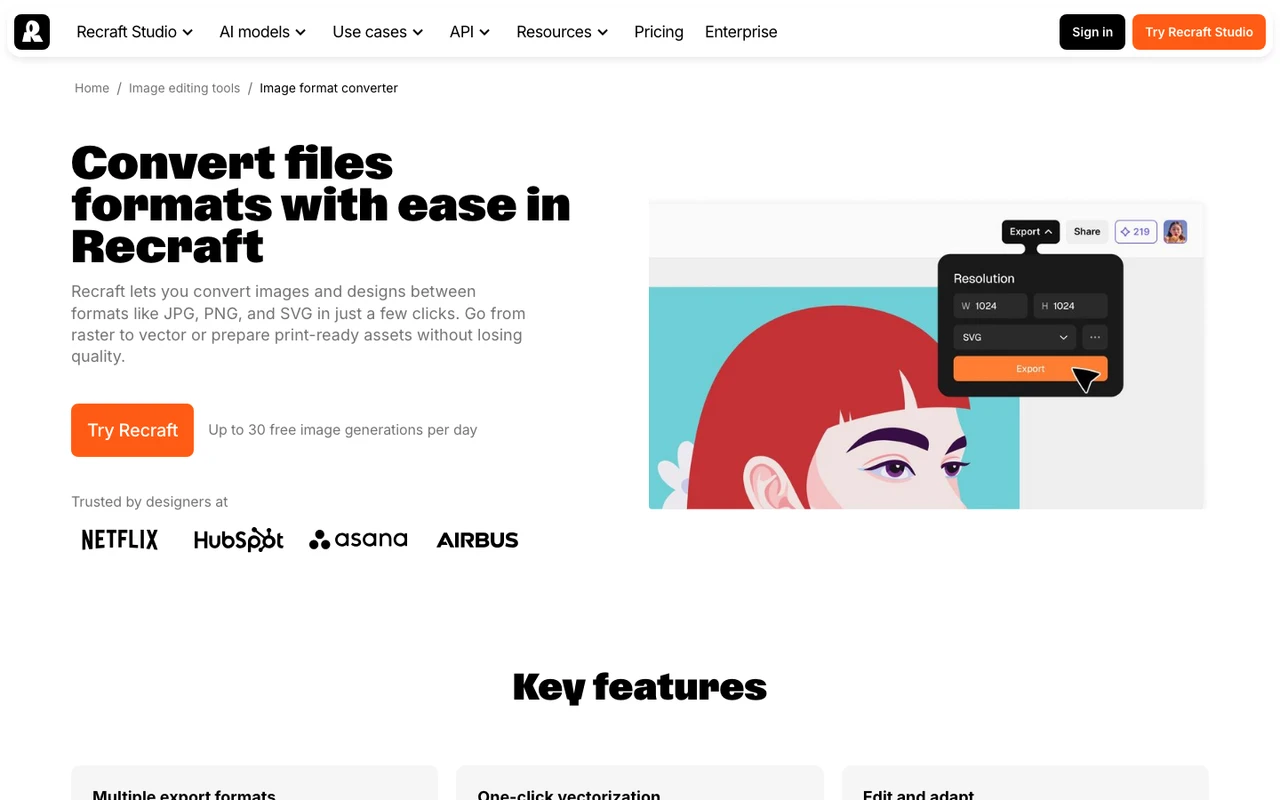Click the HubSpot logo

click(239, 540)
